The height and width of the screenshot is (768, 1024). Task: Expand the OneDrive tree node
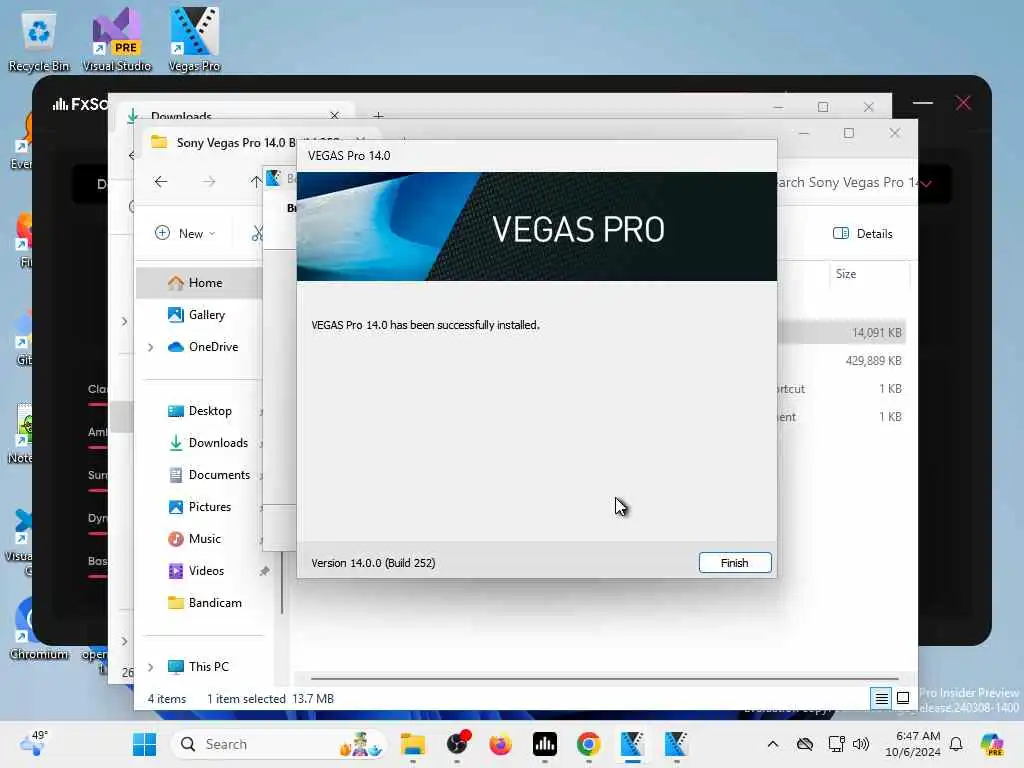coord(151,347)
